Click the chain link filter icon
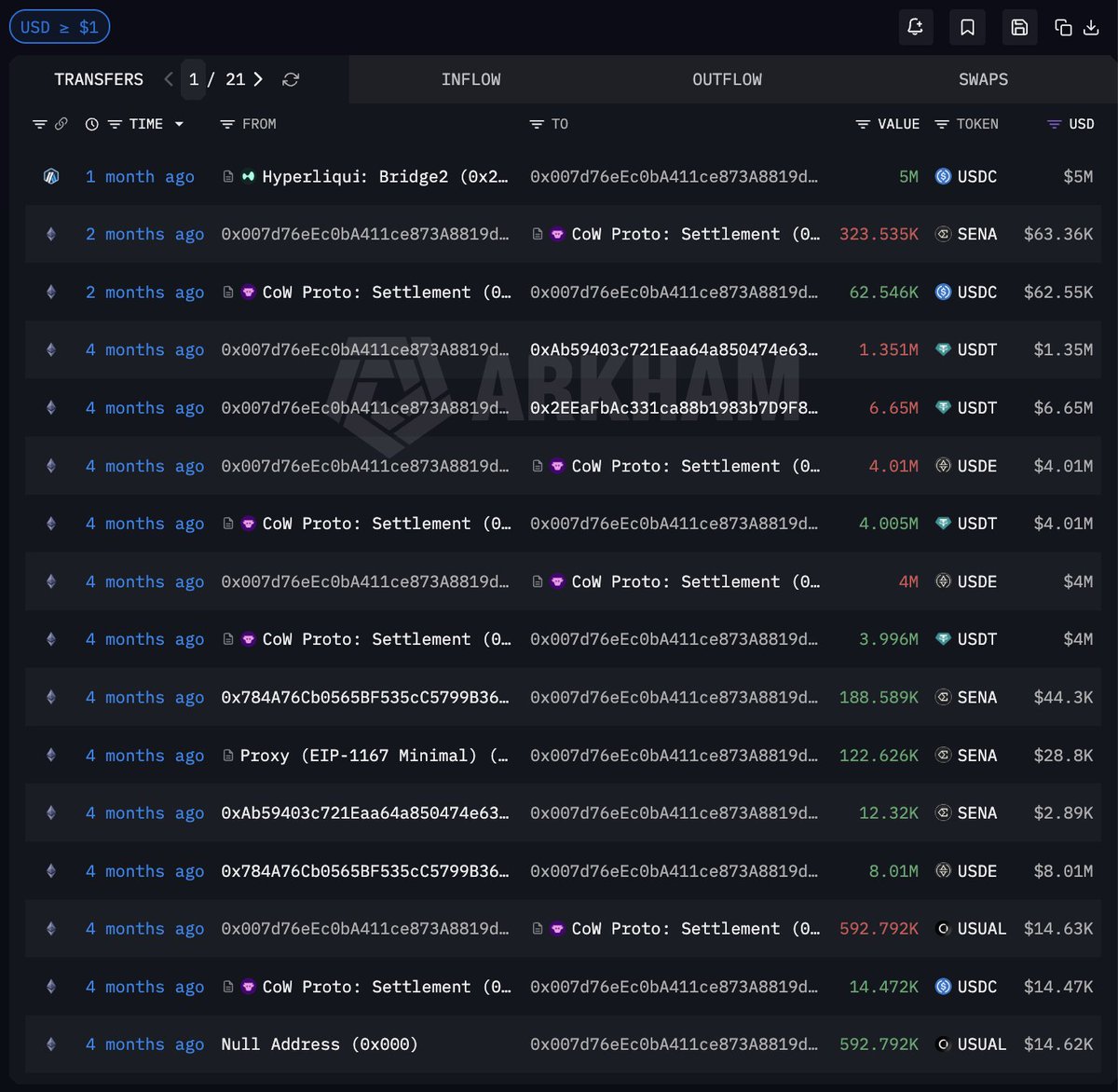The width and height of the screenshot is (1118, 1092). click(x=61, y=124)
